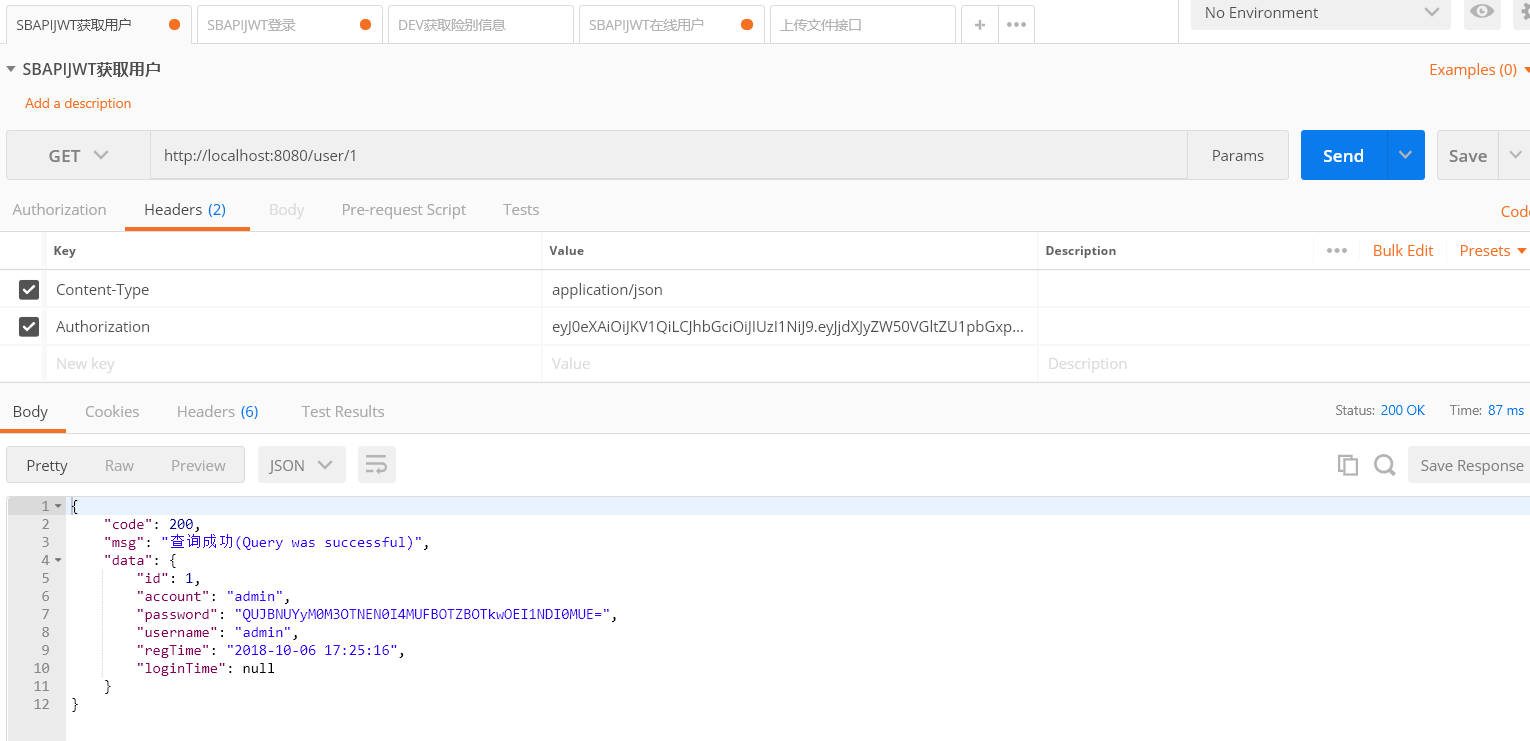The width and height of the screenshot is (1530, 741).
Task: Open the response Cookies tab
Action: pyautogui.click(x=112, y=412)
